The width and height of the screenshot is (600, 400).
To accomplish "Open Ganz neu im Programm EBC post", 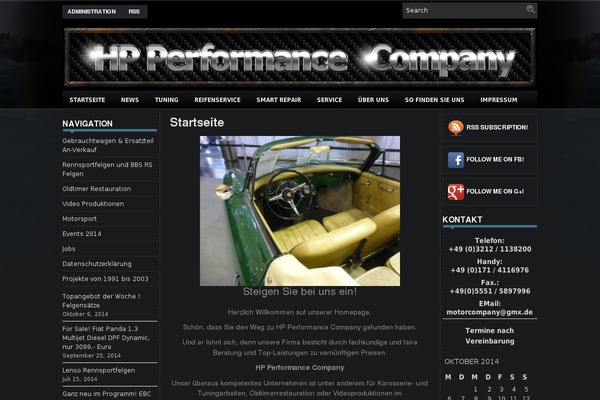I will 106,394.
